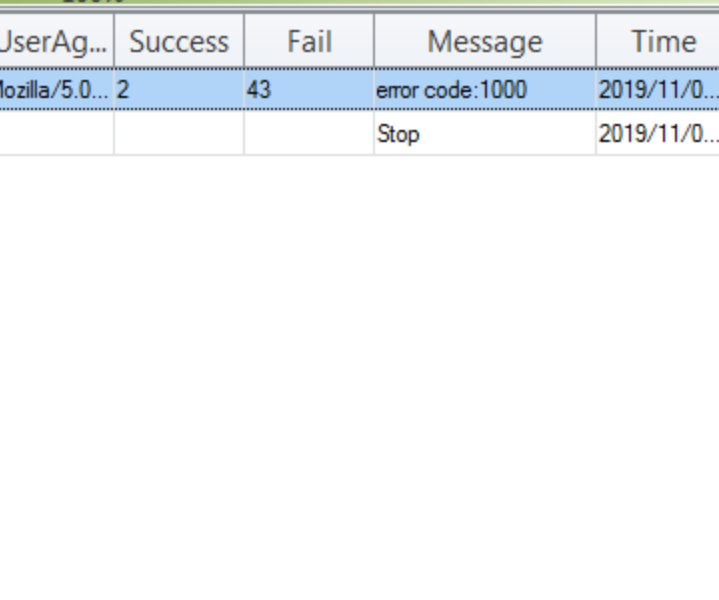Image resolution: width=719 pixels, height=600 pixels.
Task: Sort the list by Fail column
Action: tap(309, 42)
